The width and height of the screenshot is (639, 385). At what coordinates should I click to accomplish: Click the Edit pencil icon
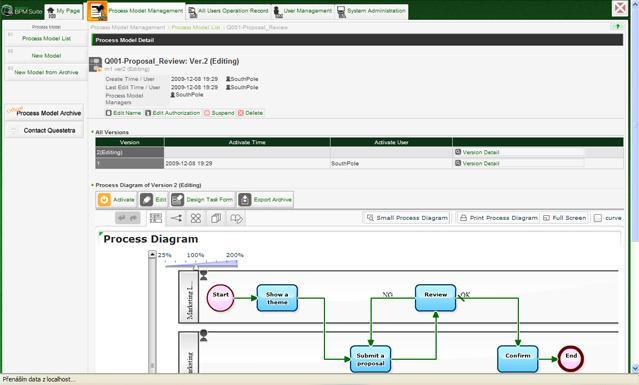(146, 200)
